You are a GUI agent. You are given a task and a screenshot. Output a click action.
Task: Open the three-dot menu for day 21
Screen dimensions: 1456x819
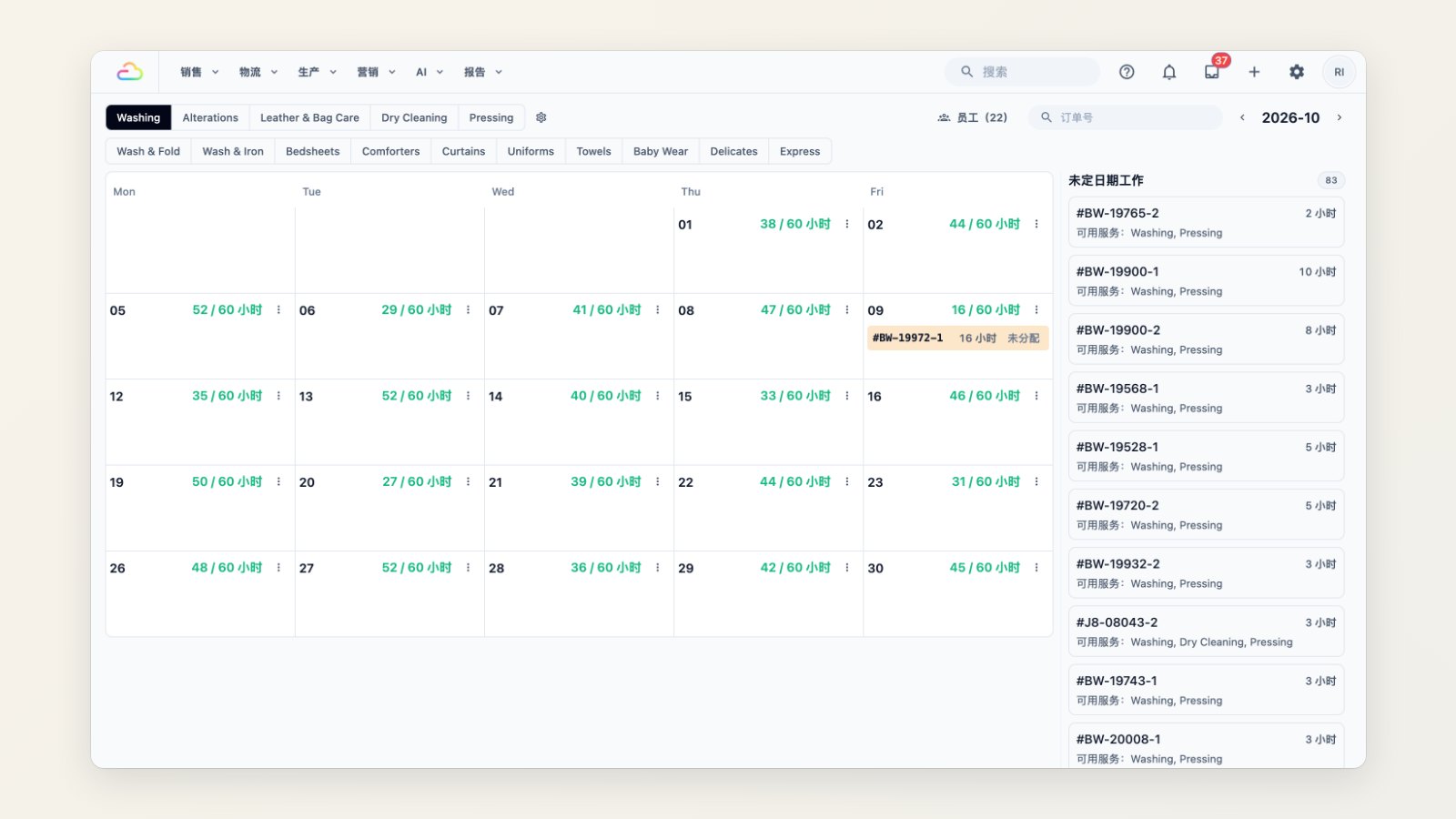[x=658, y=481]
